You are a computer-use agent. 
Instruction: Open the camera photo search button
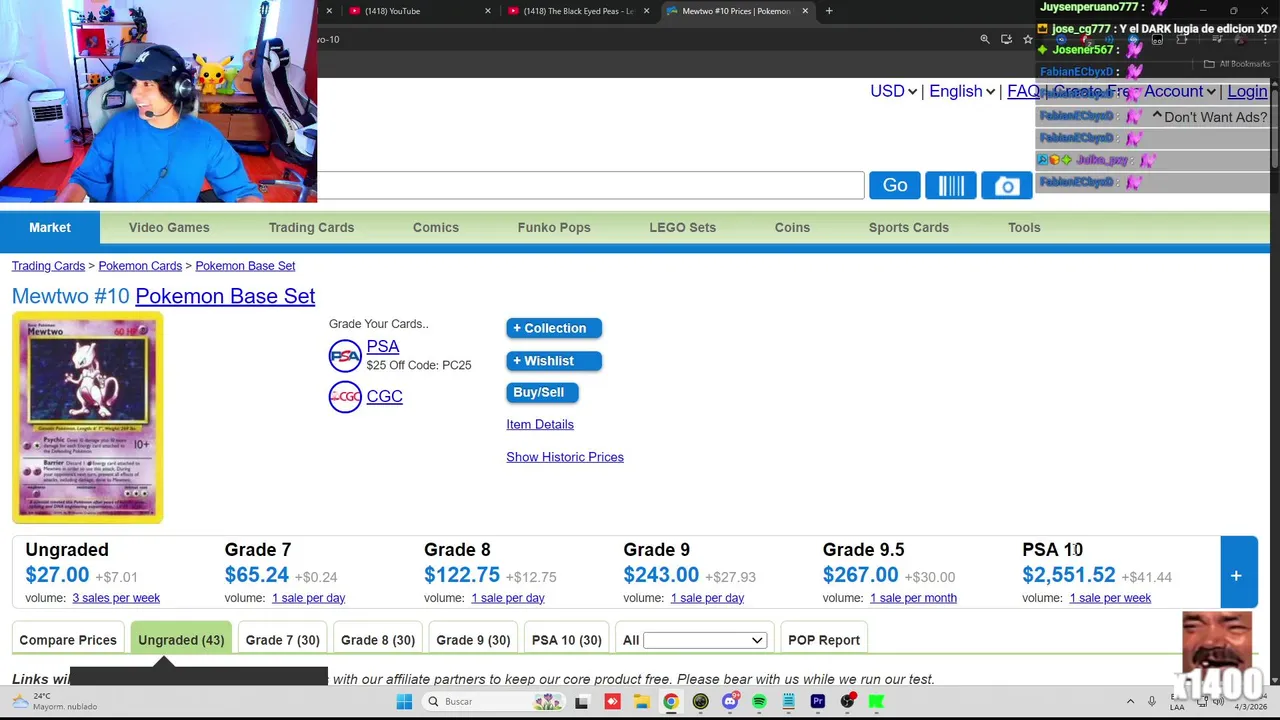1007,185
